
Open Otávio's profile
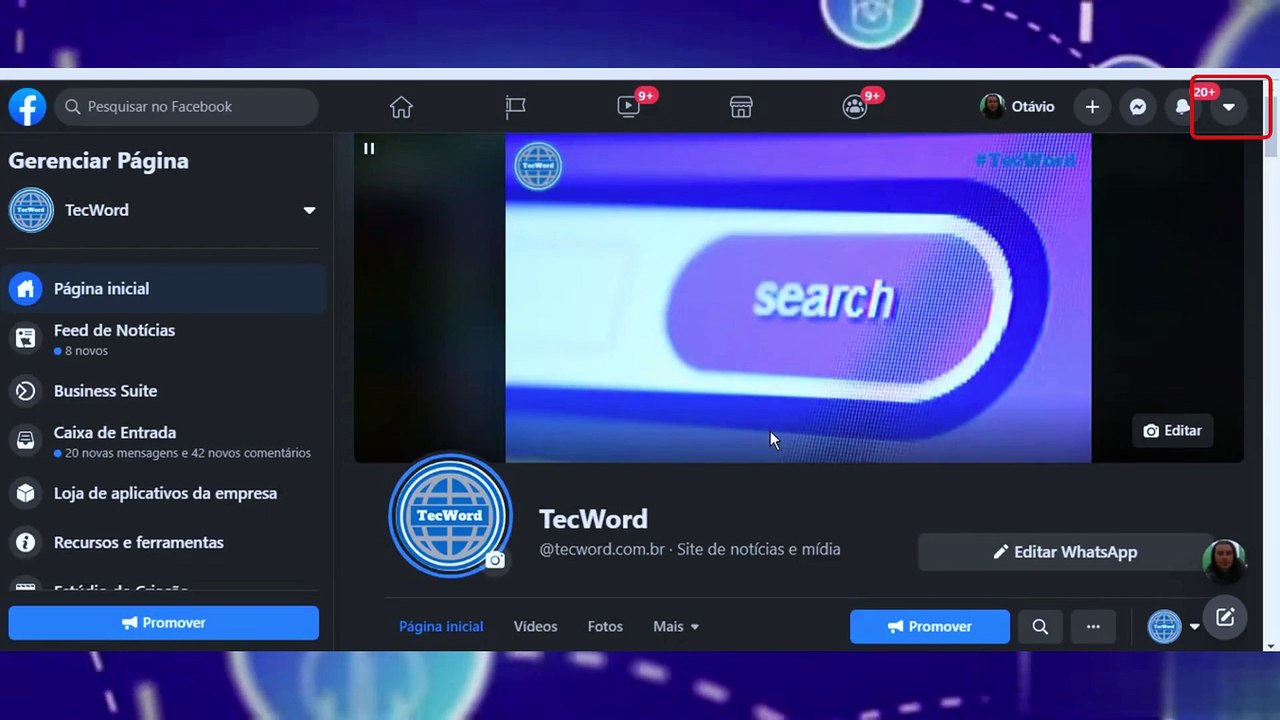(1018, 107)
